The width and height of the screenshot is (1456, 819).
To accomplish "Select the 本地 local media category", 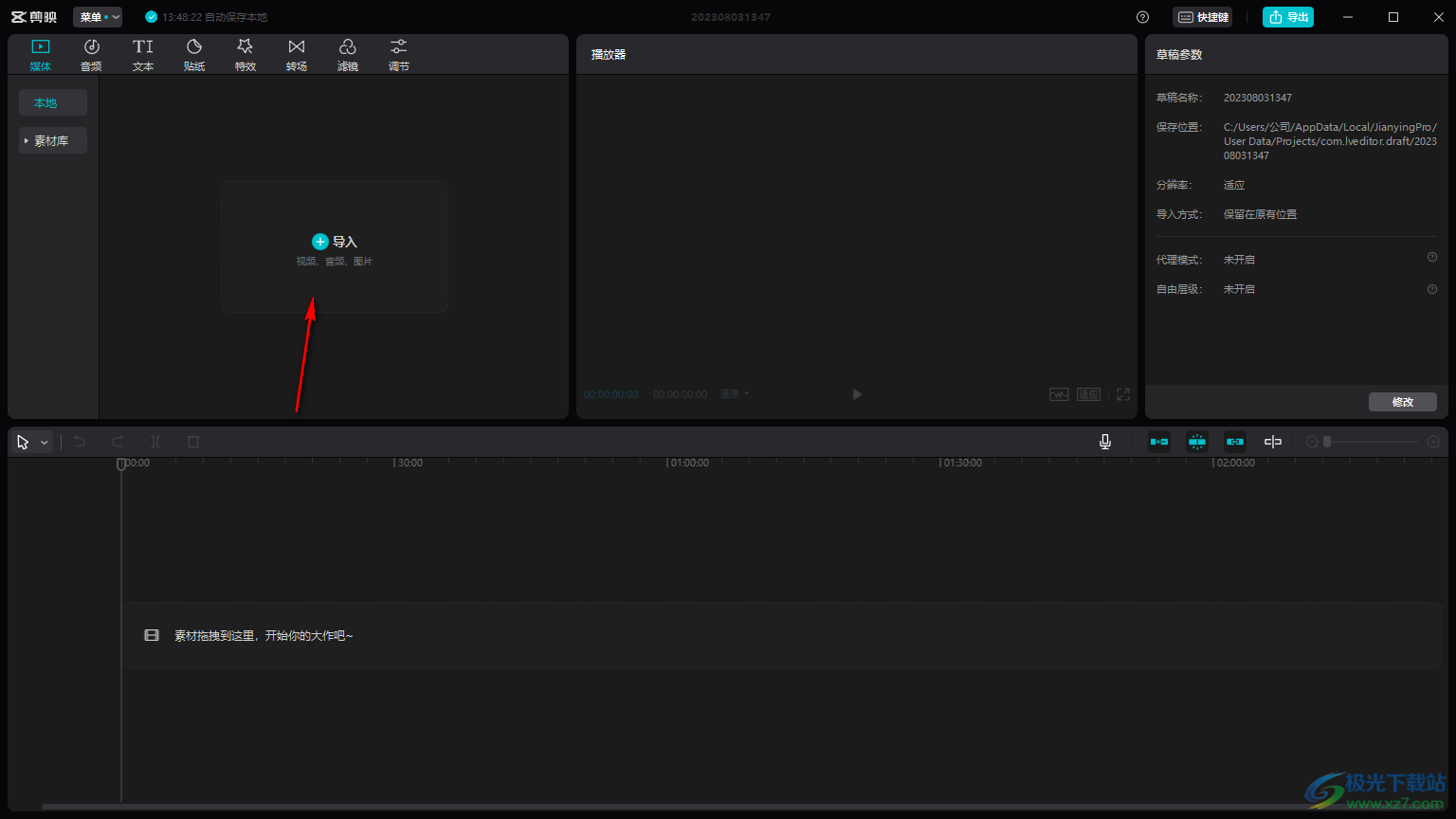I will click(53, 102).
